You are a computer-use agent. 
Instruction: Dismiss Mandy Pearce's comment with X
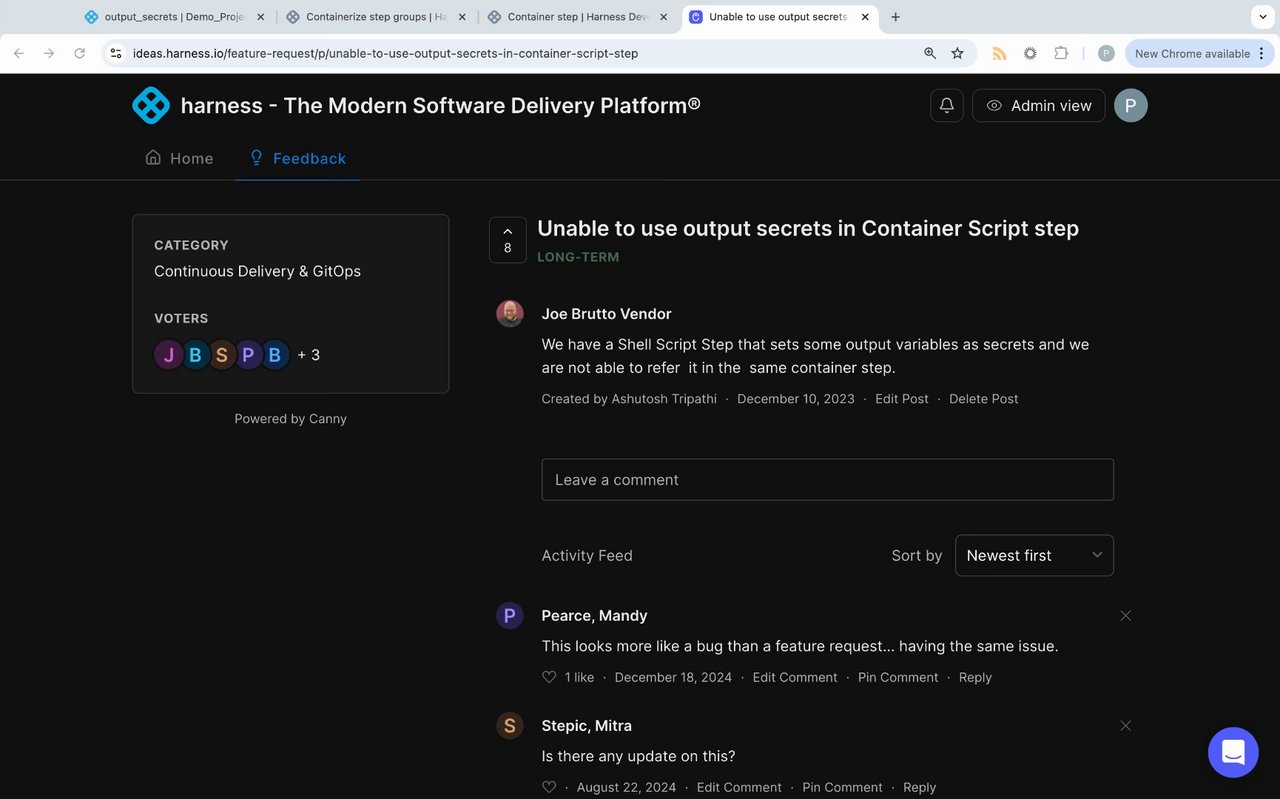click(x=1125, y=616)
